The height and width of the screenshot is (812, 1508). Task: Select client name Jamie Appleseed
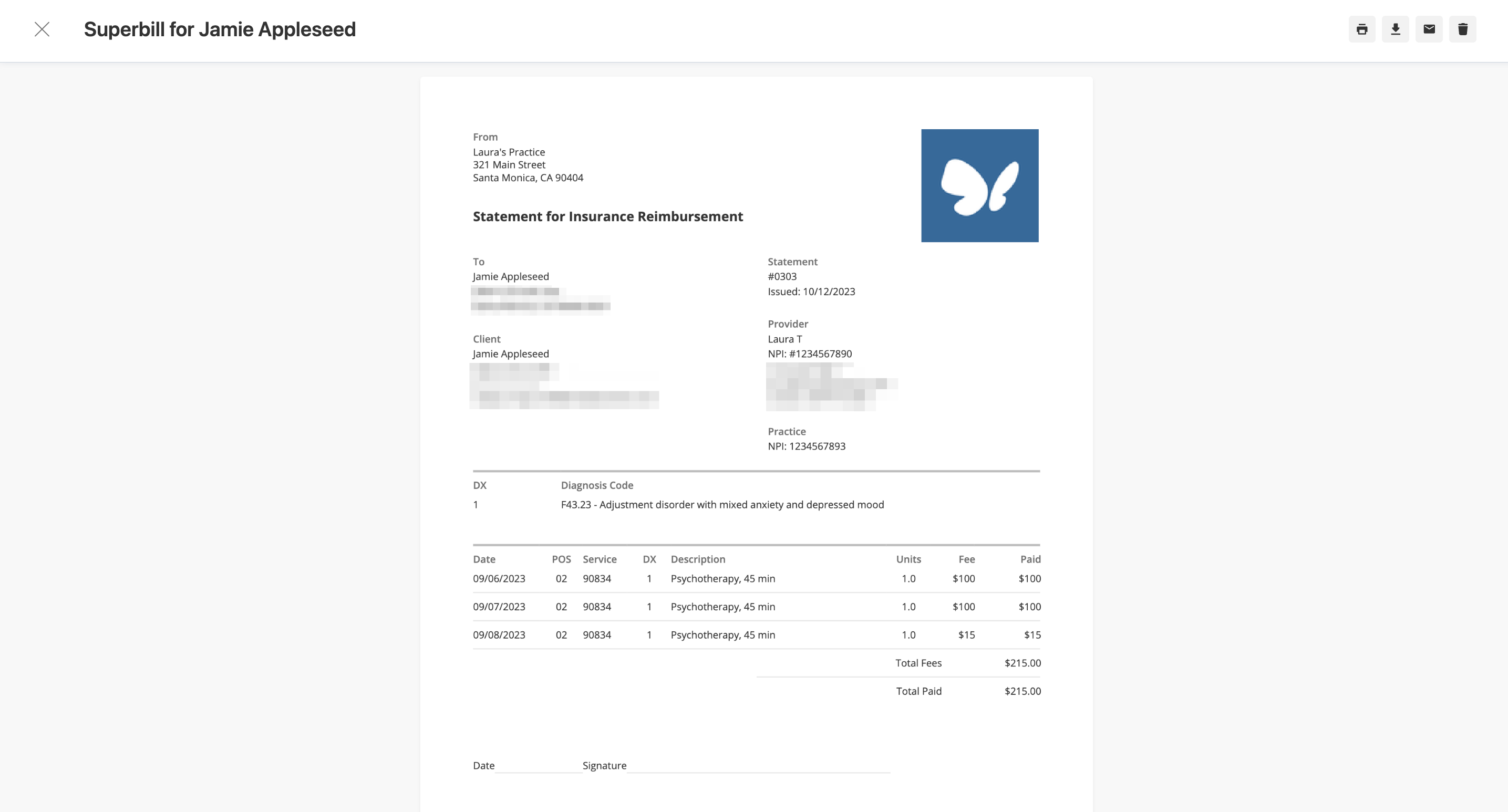click(x=511, y=353)
